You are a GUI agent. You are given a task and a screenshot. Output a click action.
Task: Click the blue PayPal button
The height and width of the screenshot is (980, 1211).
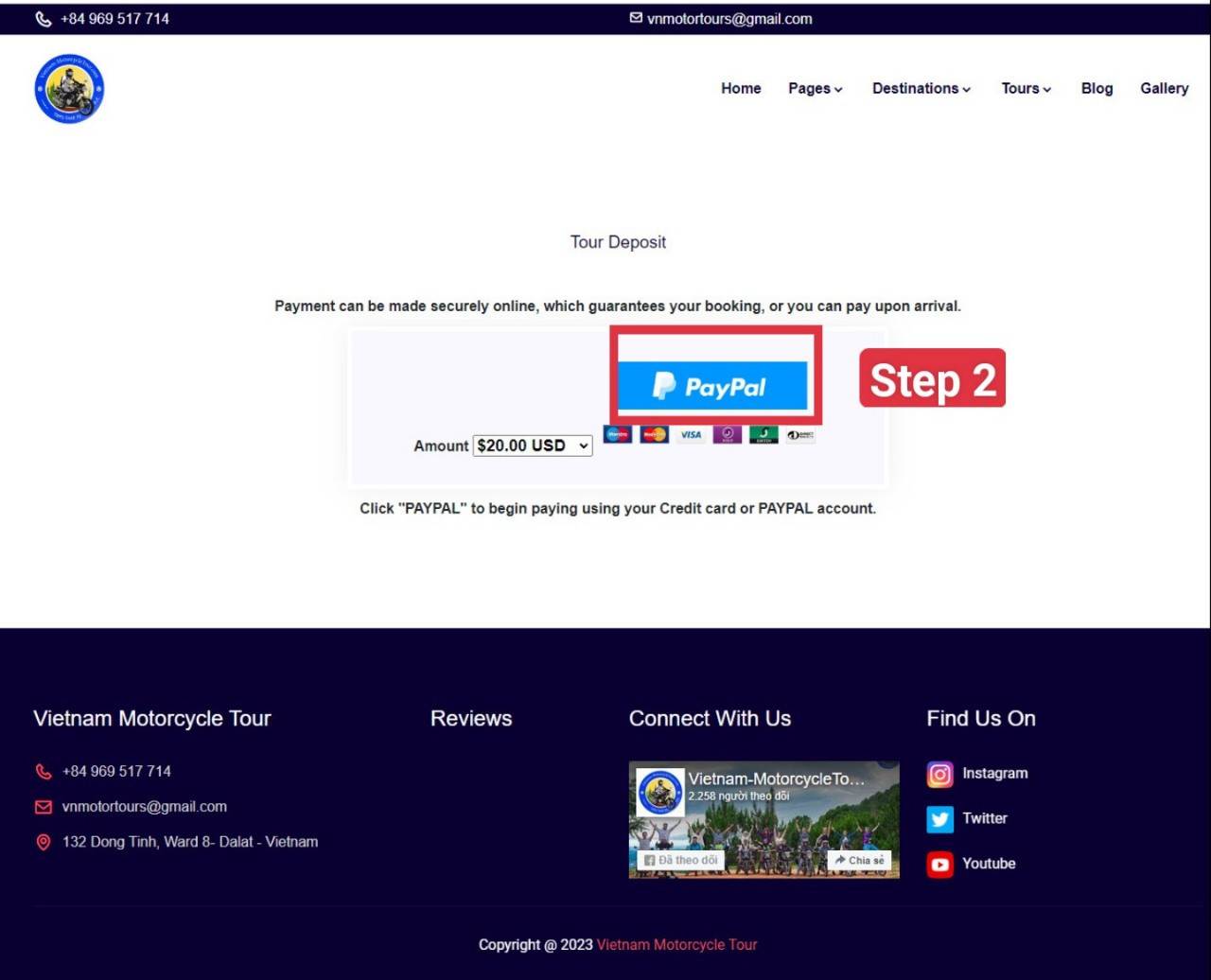712,385
